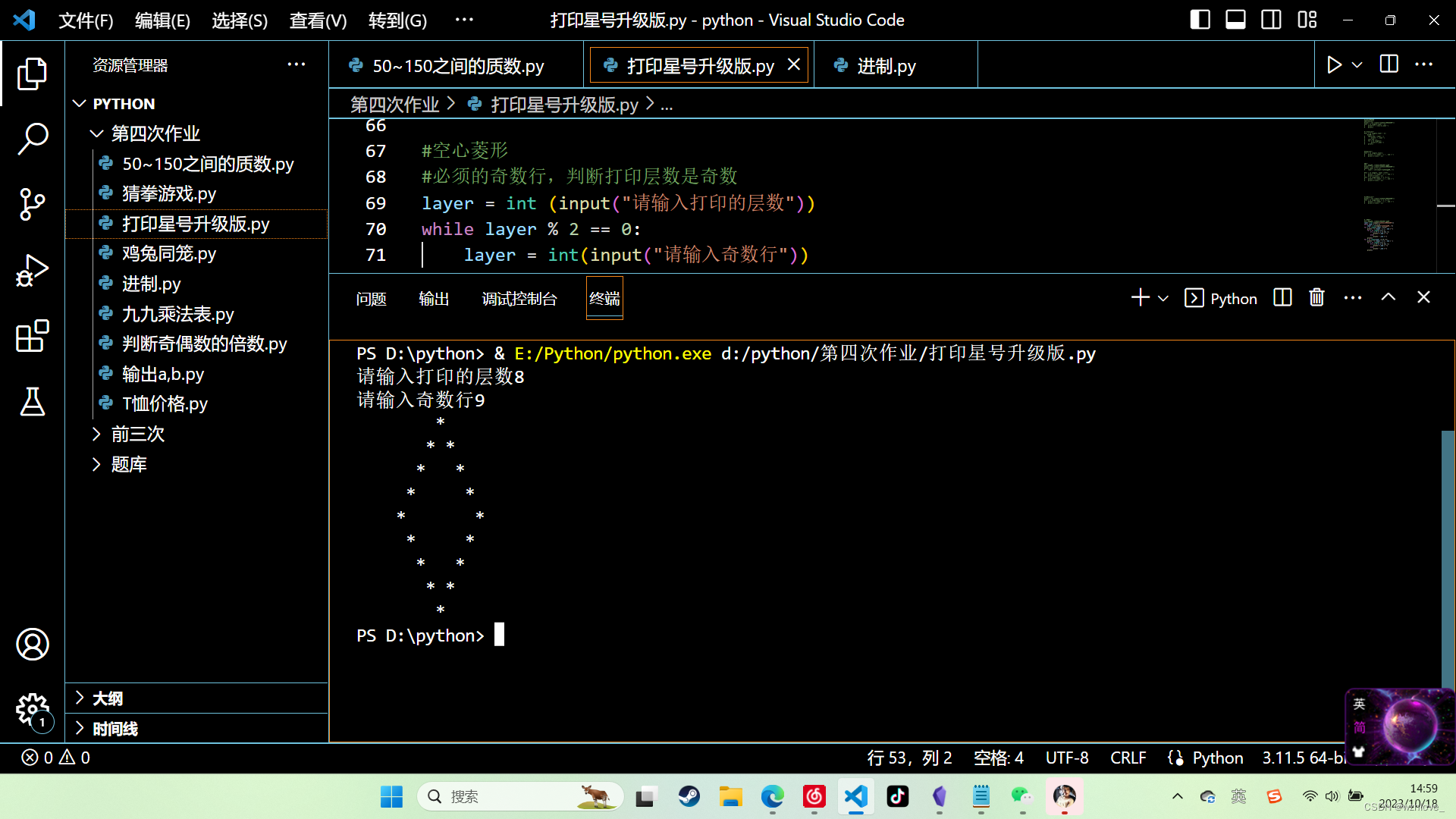Open the Explorer view in activity bar
The width and height of the screenshot is (1456, 819).
(x=32, y=74)
